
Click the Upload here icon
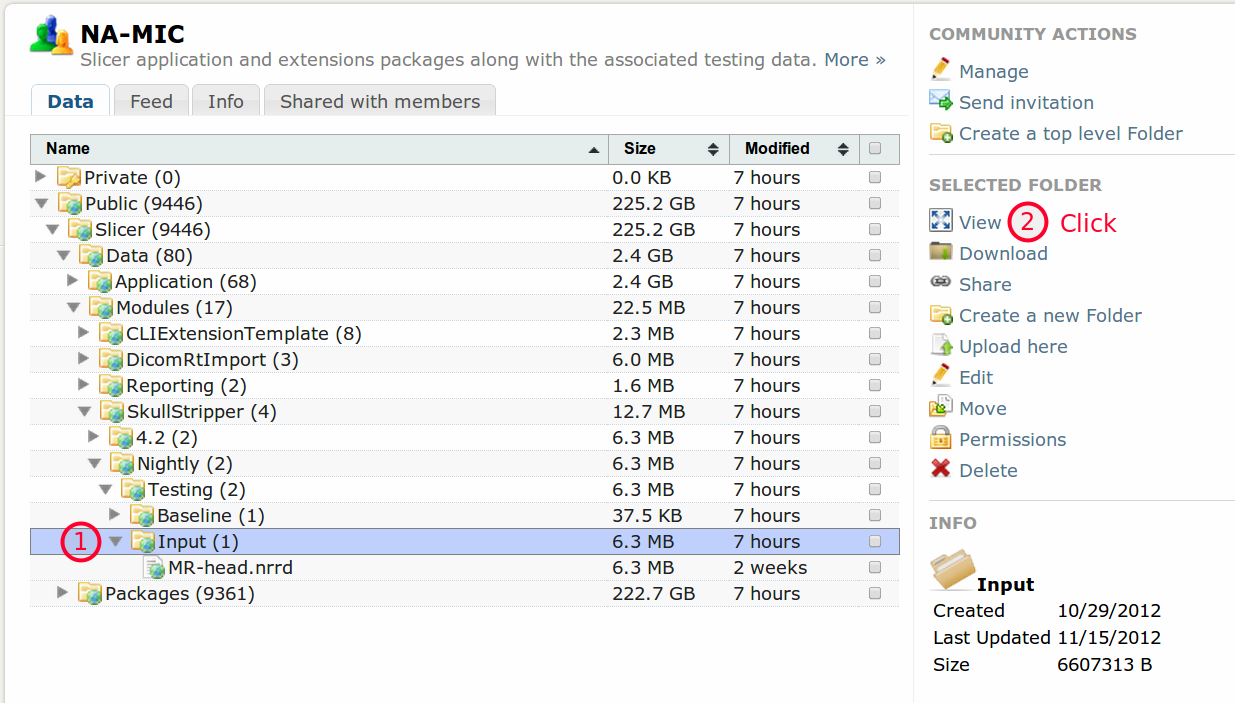[x=940, y=346]
